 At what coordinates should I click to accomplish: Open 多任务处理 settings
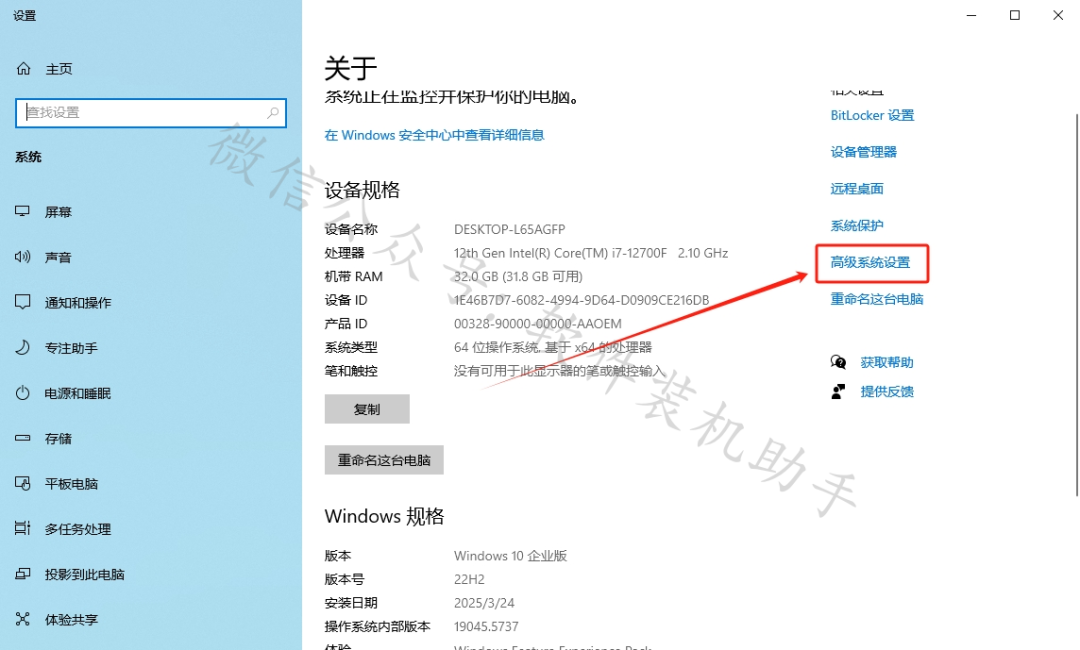point(78,530)
